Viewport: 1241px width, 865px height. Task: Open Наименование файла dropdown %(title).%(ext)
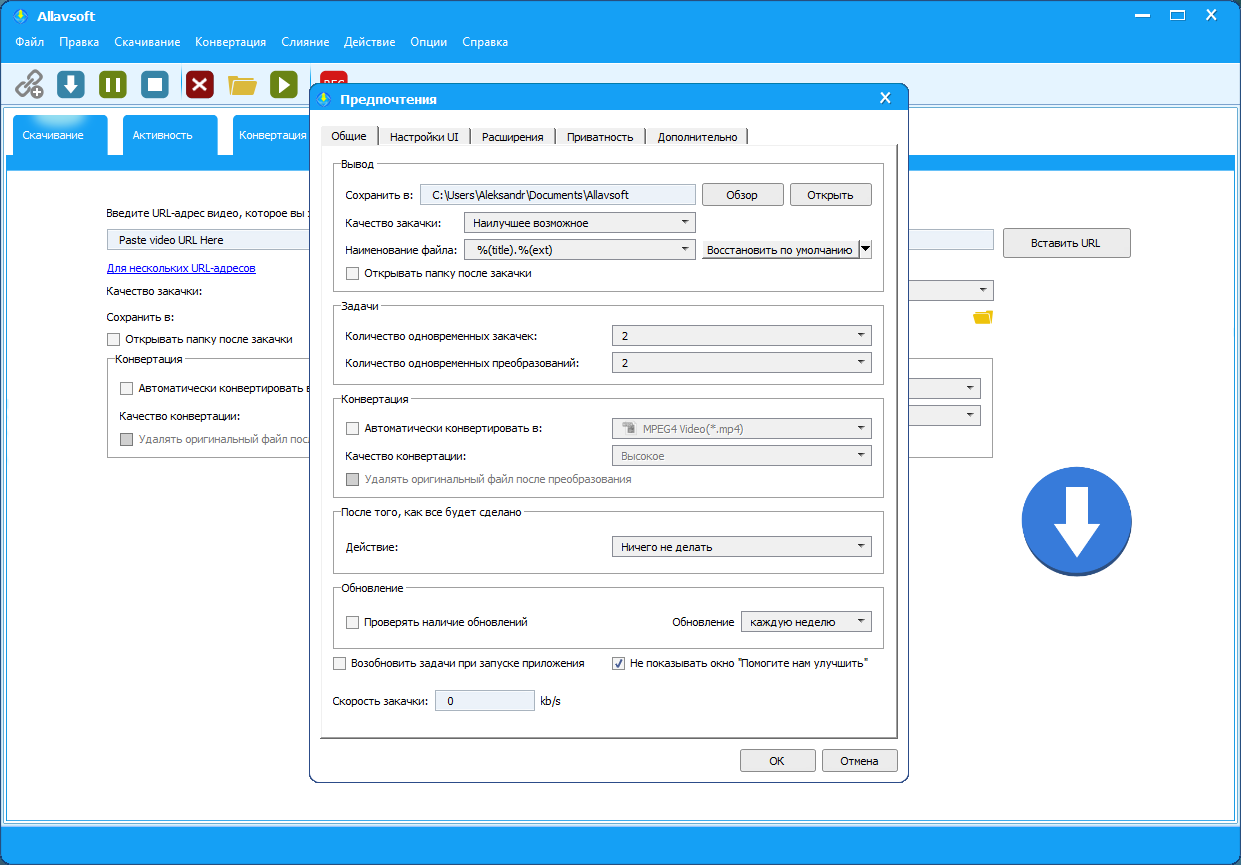tap(580, 249)
